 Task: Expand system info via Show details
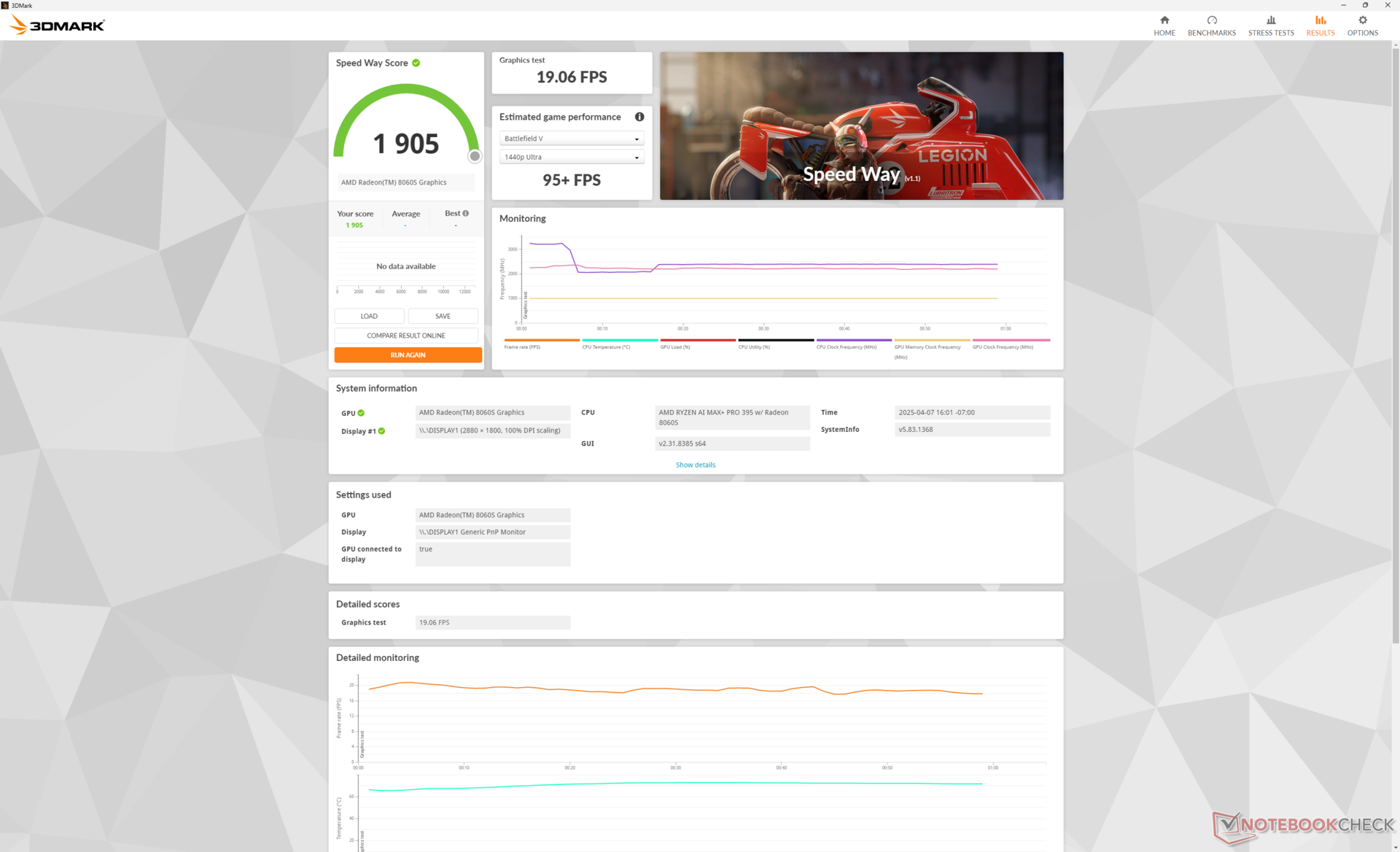point(695,465)
